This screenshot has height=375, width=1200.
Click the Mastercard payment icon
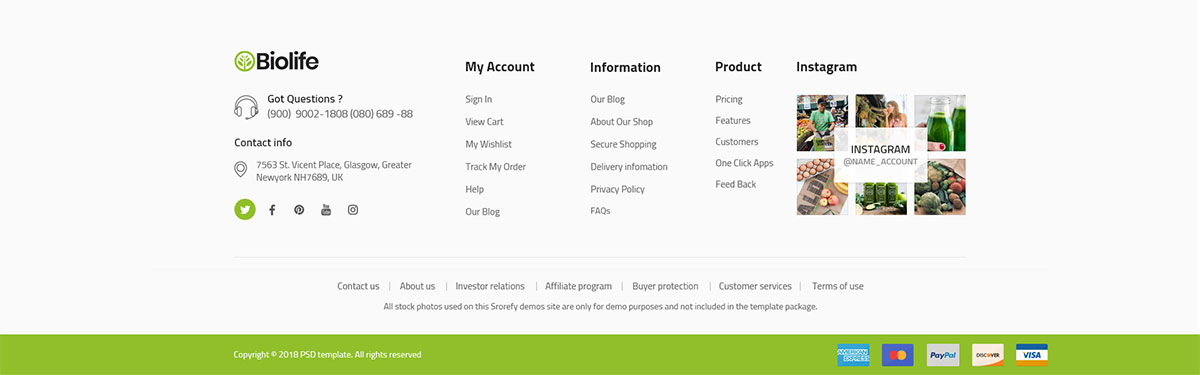pyautogui.click(x=898, y=355)
